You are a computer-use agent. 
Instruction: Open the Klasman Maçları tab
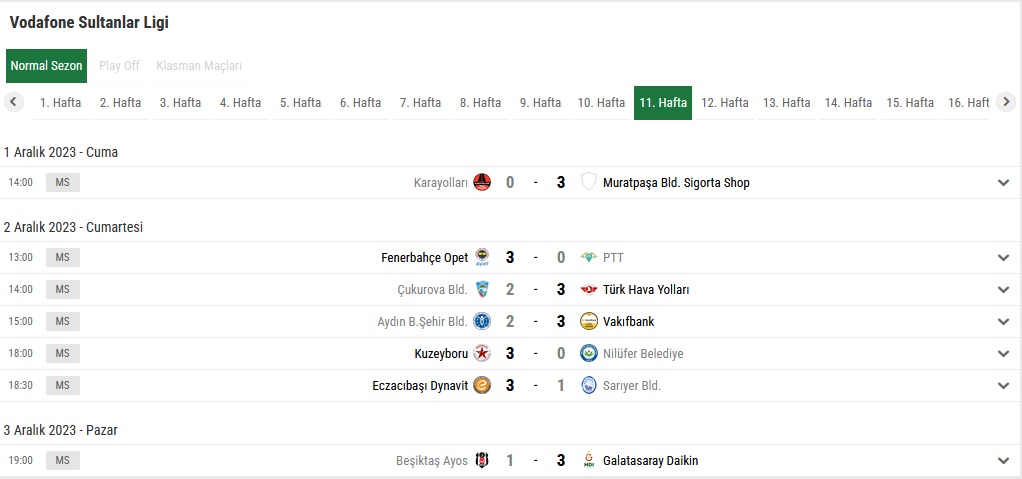click(199, 66)
